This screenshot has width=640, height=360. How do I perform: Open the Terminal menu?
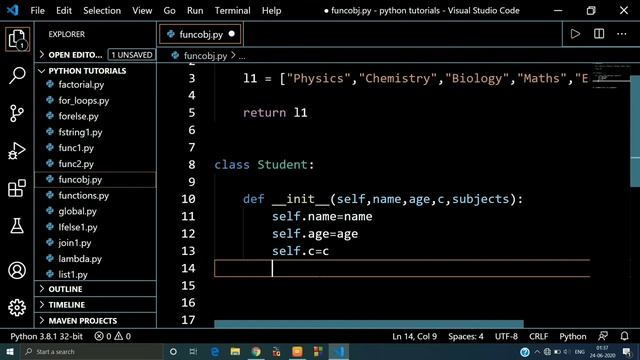tap(233, 10)
